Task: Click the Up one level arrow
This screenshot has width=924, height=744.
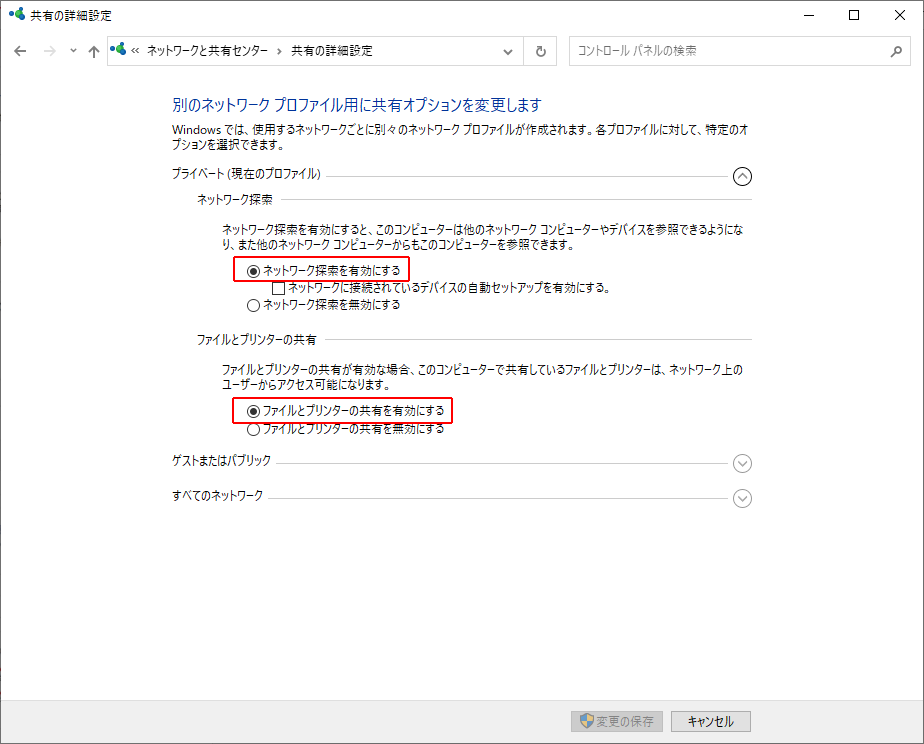Action: [93, 51]
